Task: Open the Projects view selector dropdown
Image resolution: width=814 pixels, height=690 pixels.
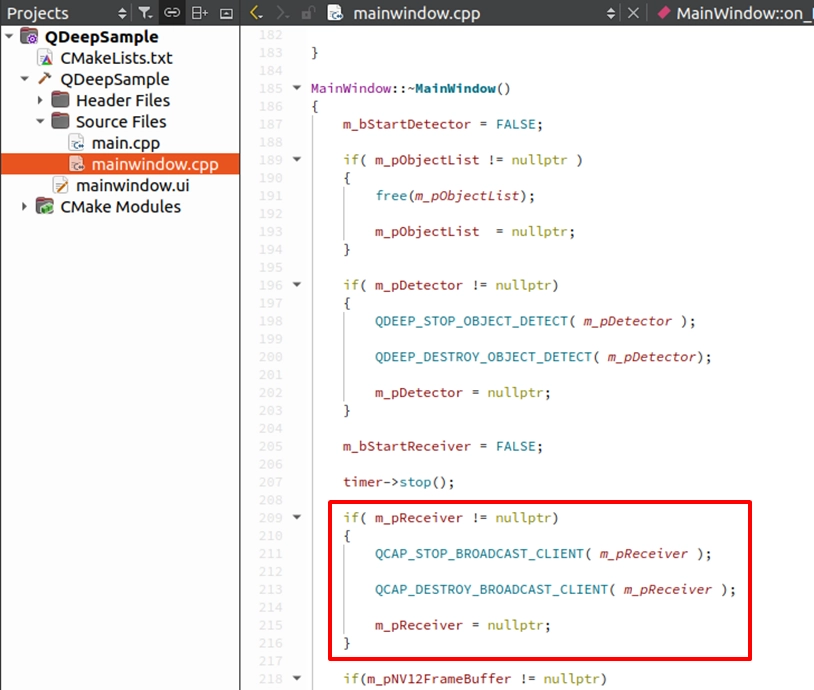Action: click(122, 13)
